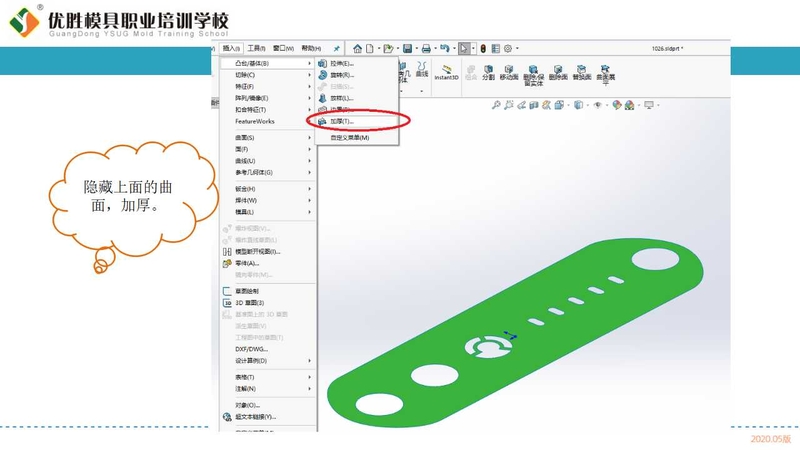
Task: Select 凸台/基体(B) menu entry
Action: tap(268, 63)
